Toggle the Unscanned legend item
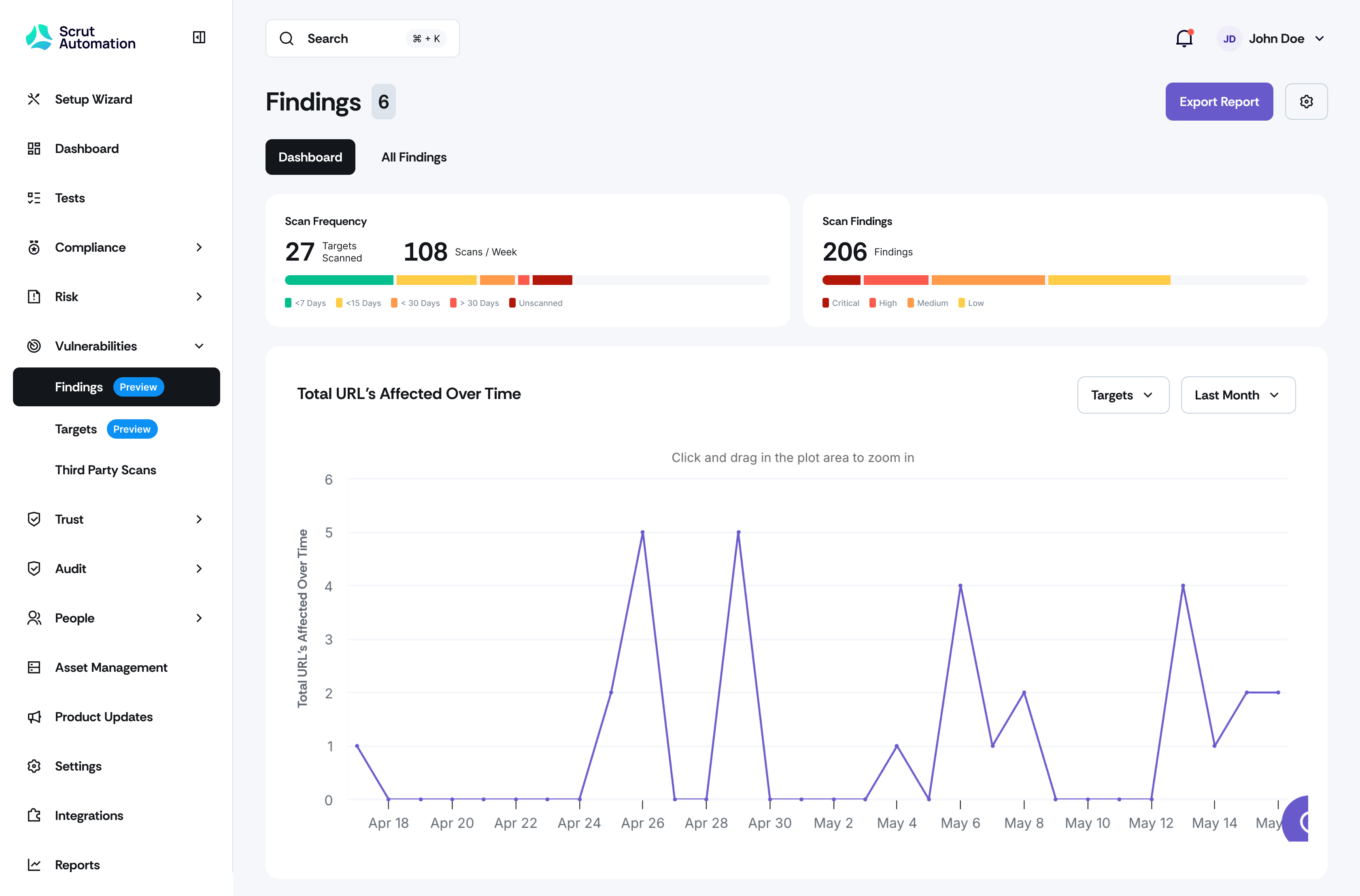 click(535, 303)
